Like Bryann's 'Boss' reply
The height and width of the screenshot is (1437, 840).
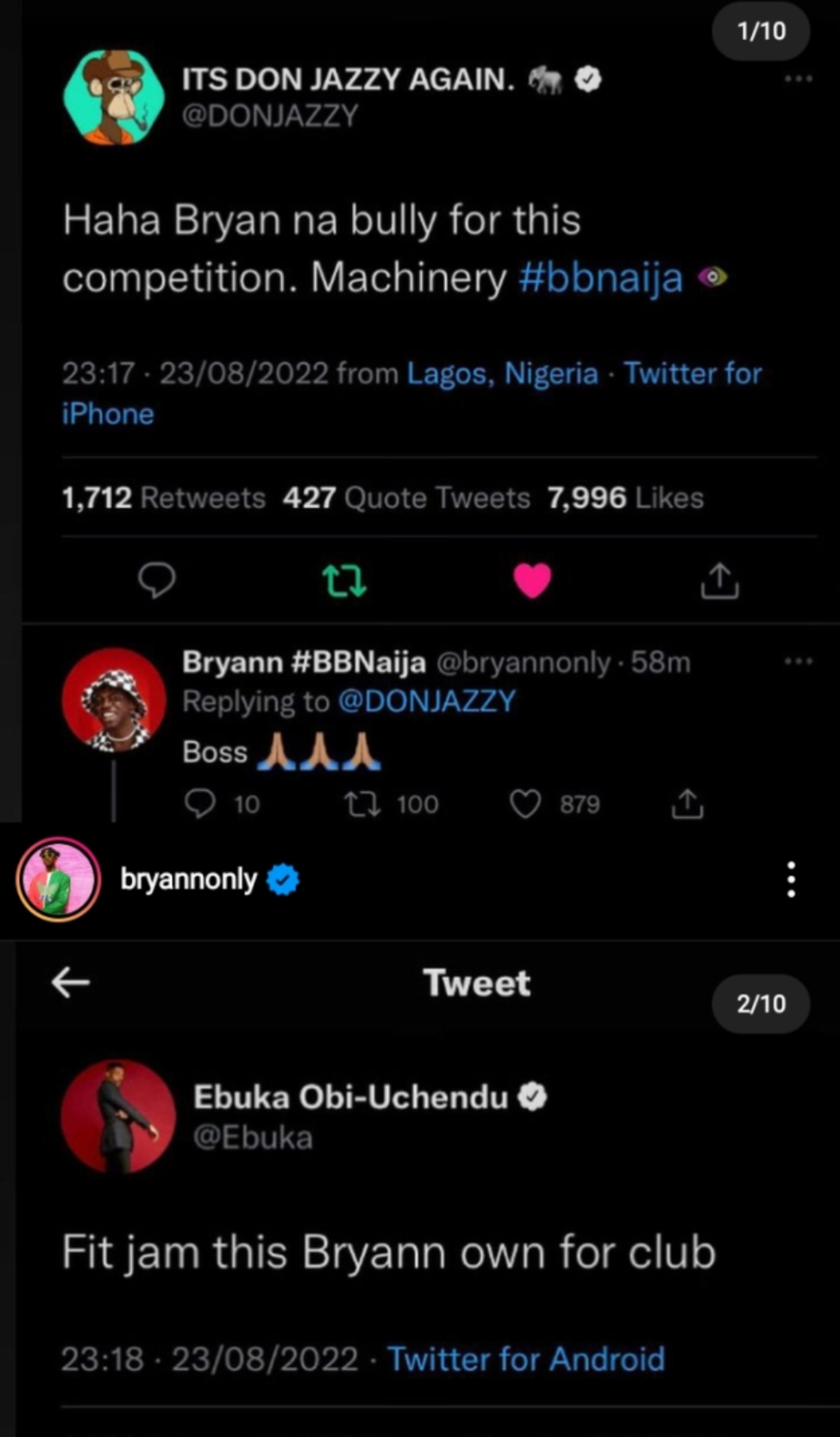tap(525, 804)
